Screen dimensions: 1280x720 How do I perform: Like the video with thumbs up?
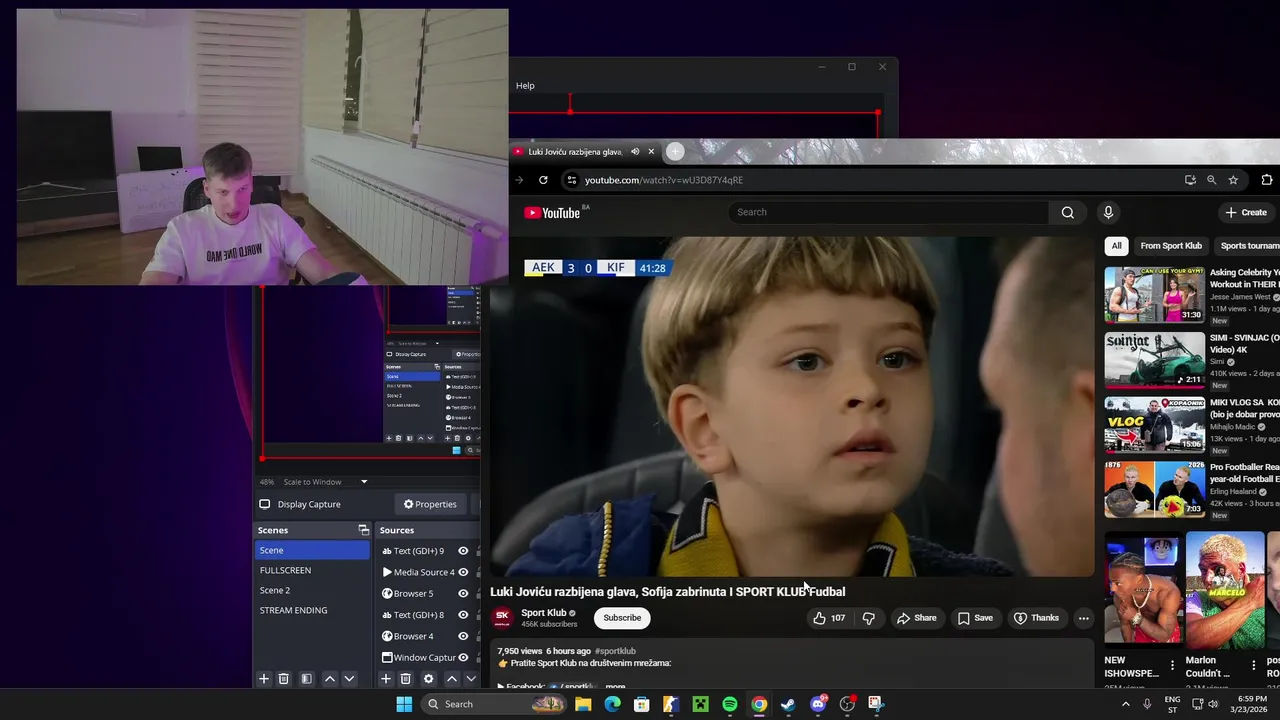pos(829,618)
